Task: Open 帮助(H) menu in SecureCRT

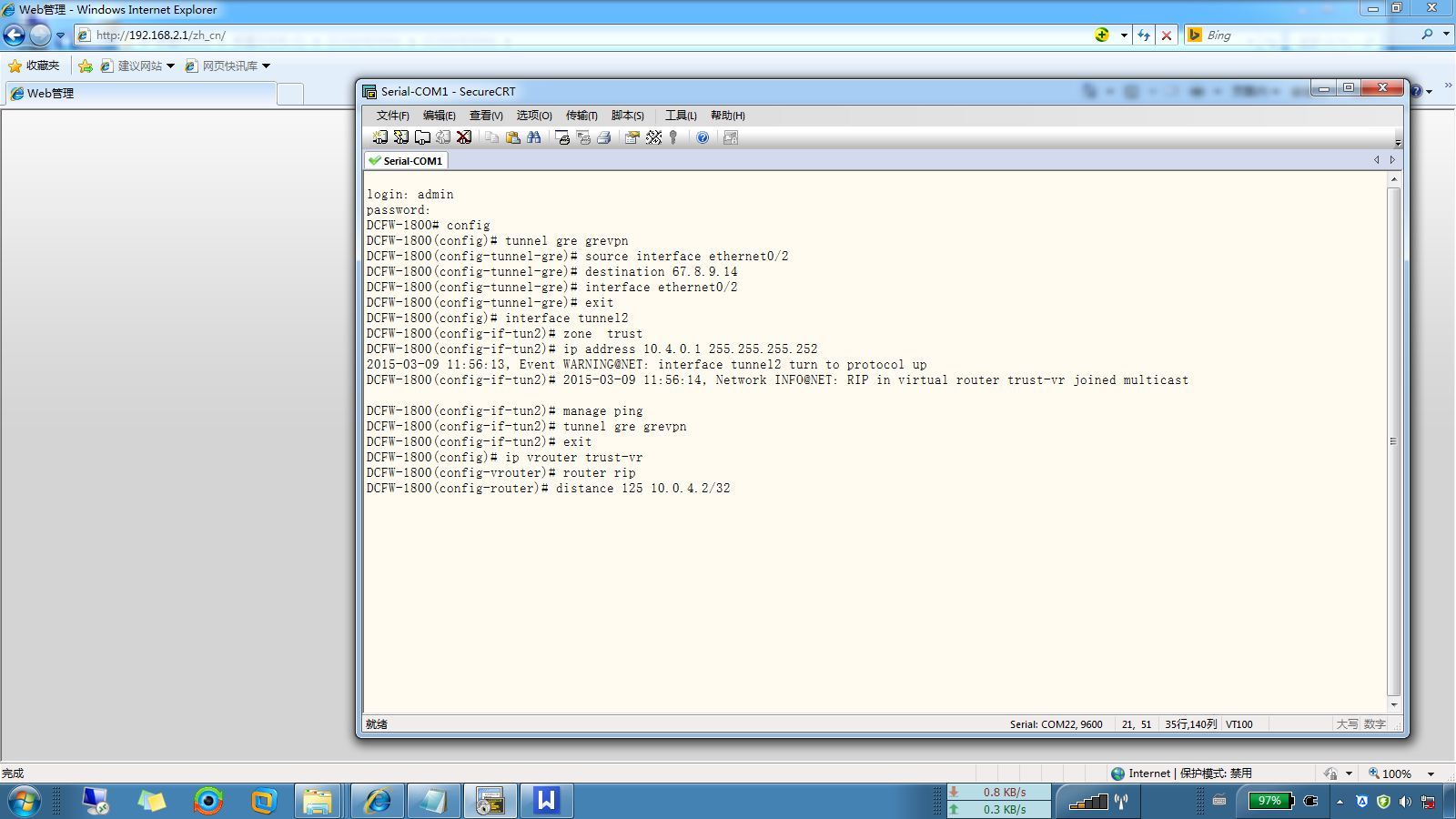Action: point(728,116)
